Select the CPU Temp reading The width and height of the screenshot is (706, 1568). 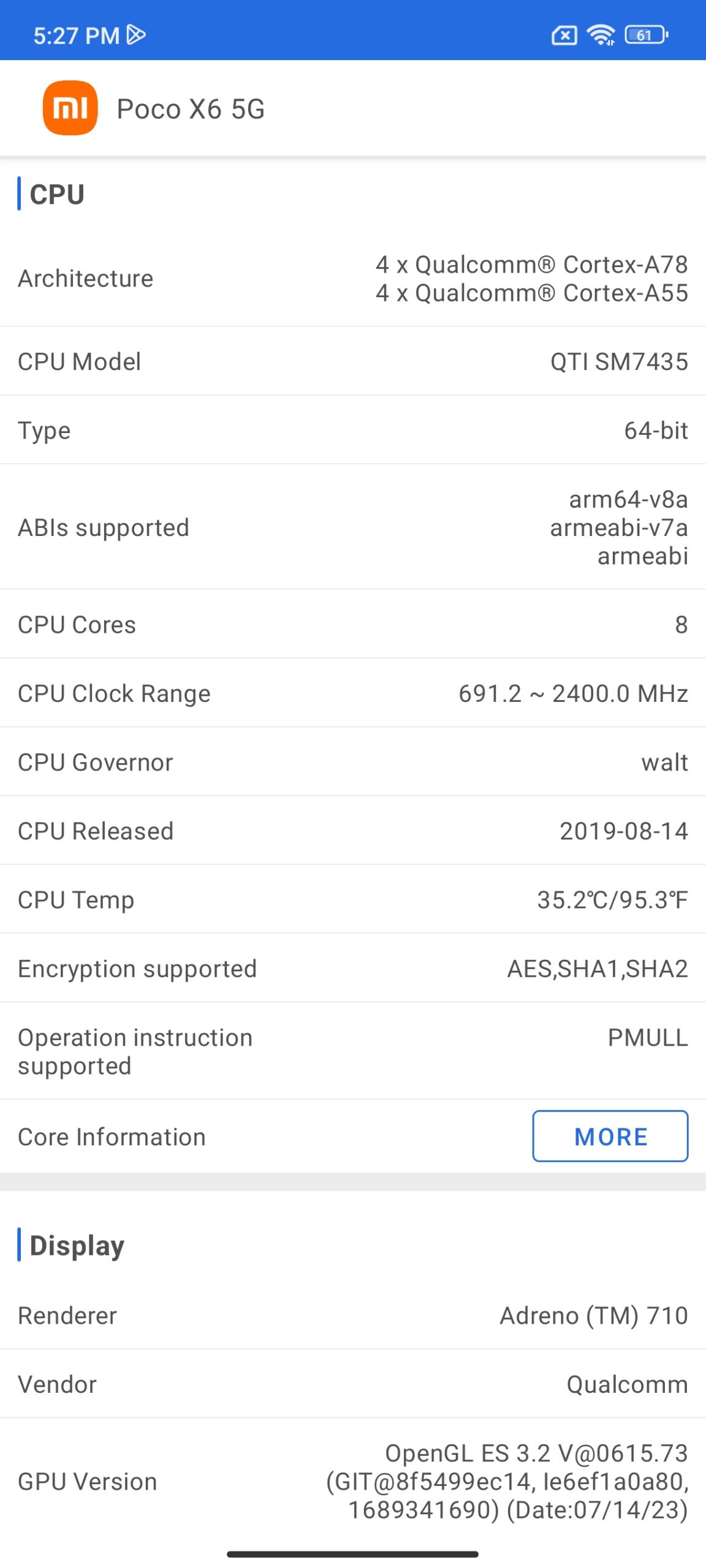coord(612,900)
